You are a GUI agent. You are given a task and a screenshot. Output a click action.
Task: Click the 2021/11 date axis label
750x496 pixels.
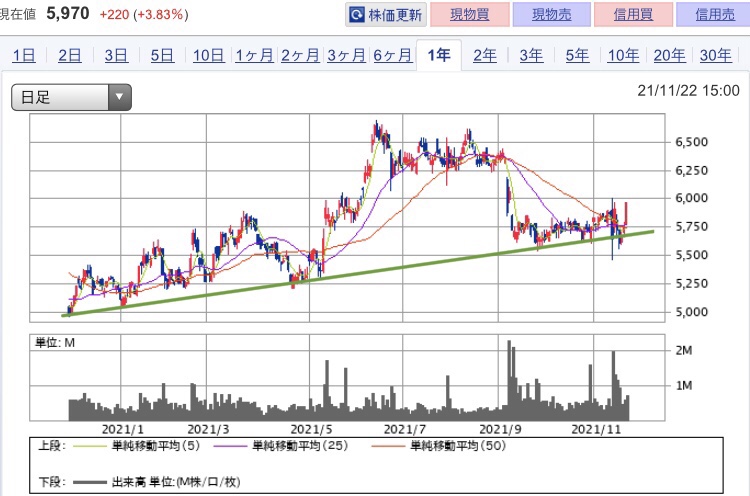596,429
